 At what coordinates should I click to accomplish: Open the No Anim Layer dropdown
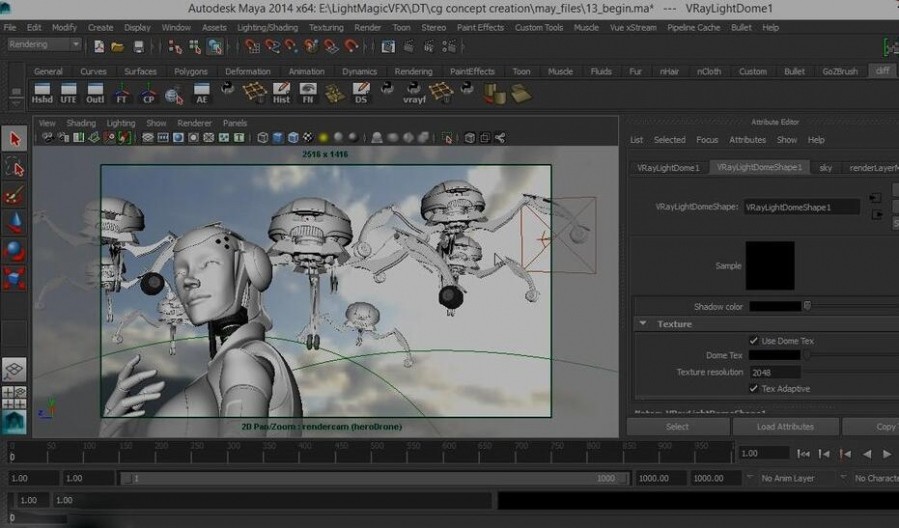pyautogui.click(x=787, y=478)
